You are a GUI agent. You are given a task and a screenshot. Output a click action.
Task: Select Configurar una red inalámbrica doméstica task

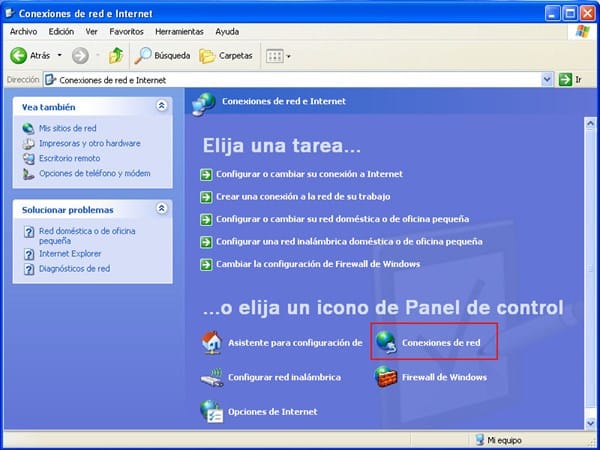[x=349, y=242]
